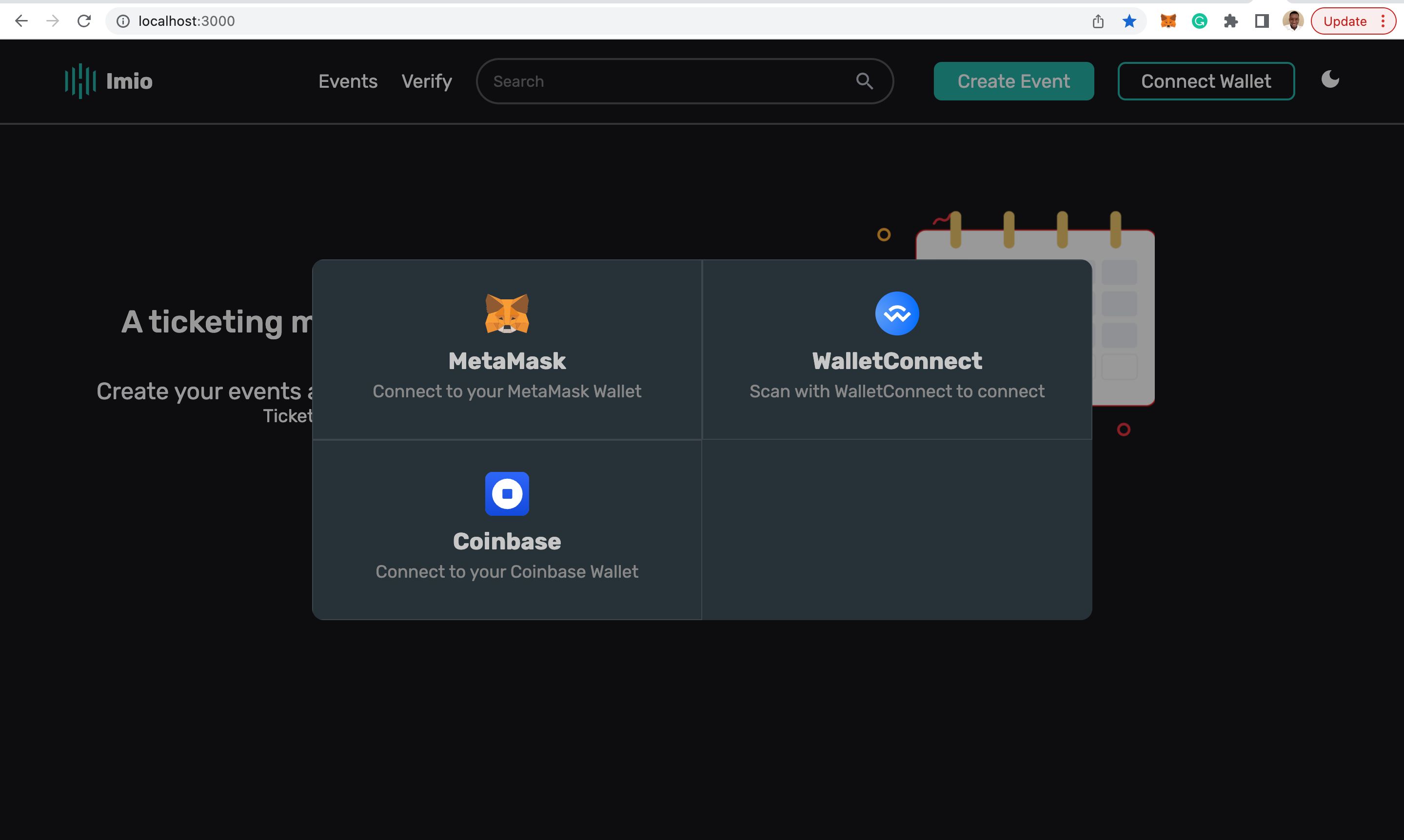The width and height of the screenshot is (1404, 840).
Task: Click 'Scan with WalletConnect to connect' text
Action: pos(897,391)
